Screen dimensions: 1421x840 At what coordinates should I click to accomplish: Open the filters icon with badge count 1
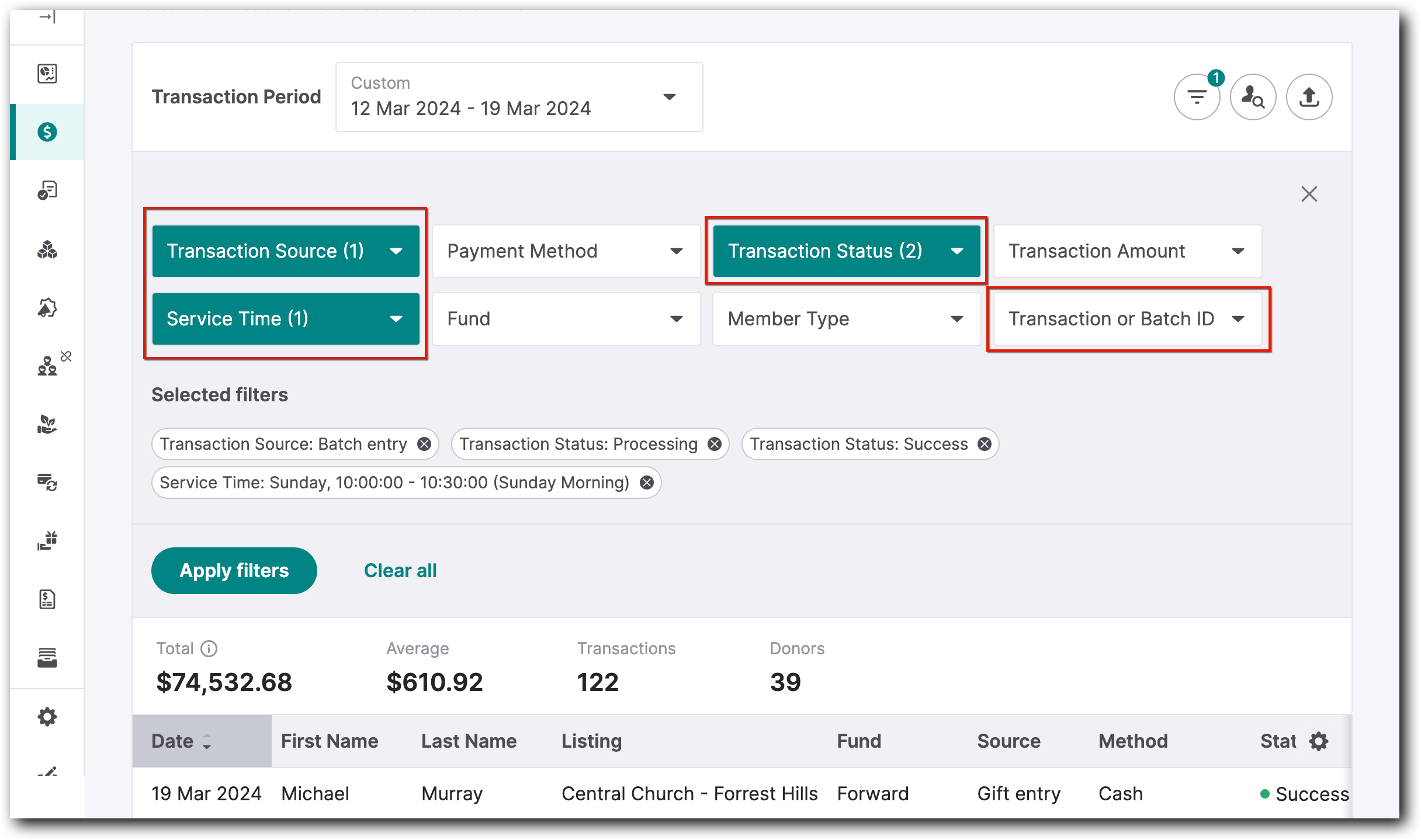click(x=1197, y=97)
